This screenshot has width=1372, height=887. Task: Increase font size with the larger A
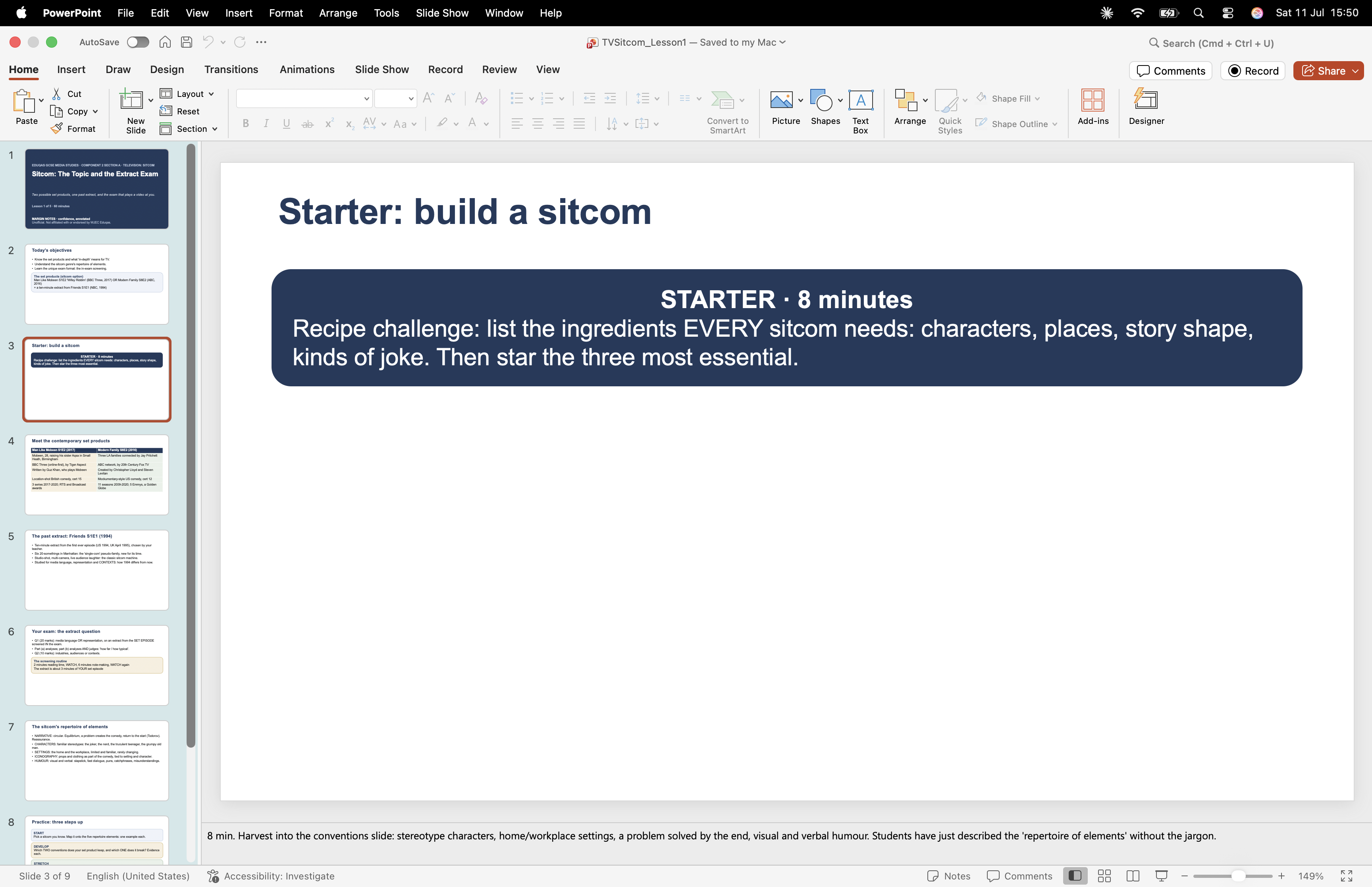428,98
